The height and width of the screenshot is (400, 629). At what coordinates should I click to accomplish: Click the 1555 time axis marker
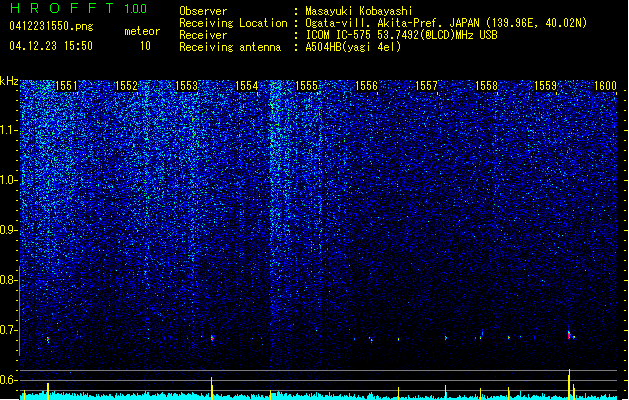tap(306, 86)
